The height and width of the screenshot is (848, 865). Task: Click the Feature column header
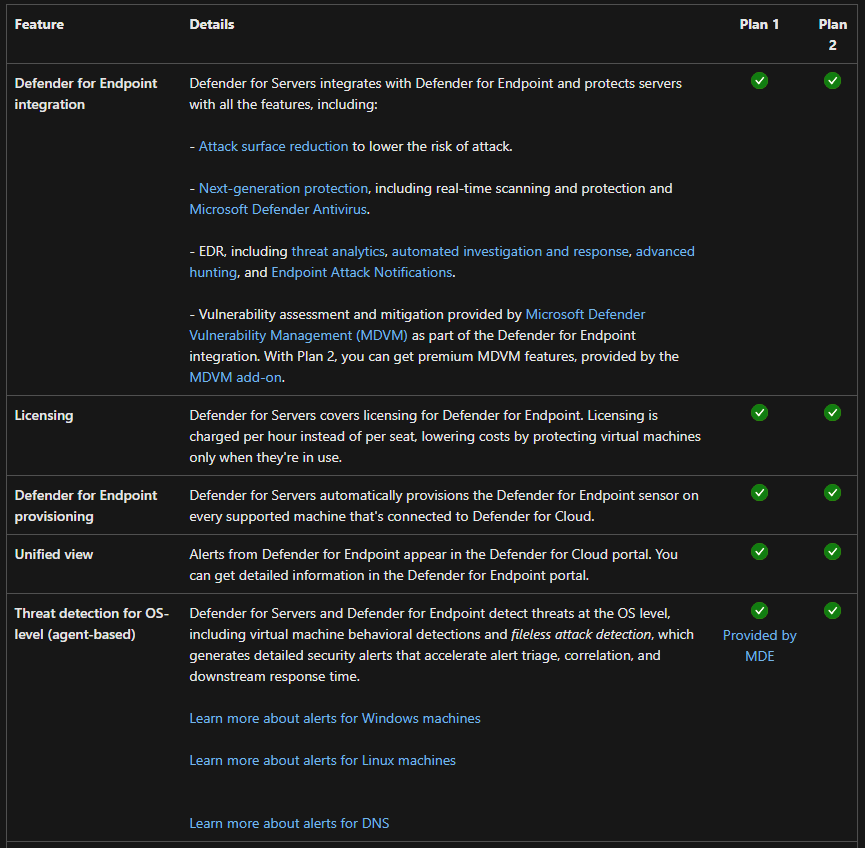click(x=39, y=24)
